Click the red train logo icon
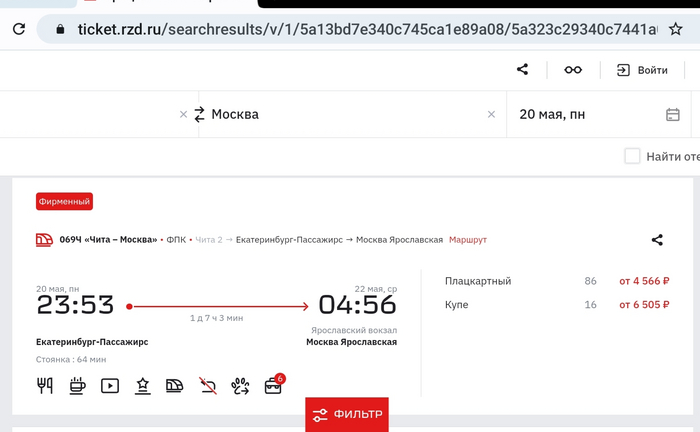Screen dimensions: 700x432 [44, 240]
